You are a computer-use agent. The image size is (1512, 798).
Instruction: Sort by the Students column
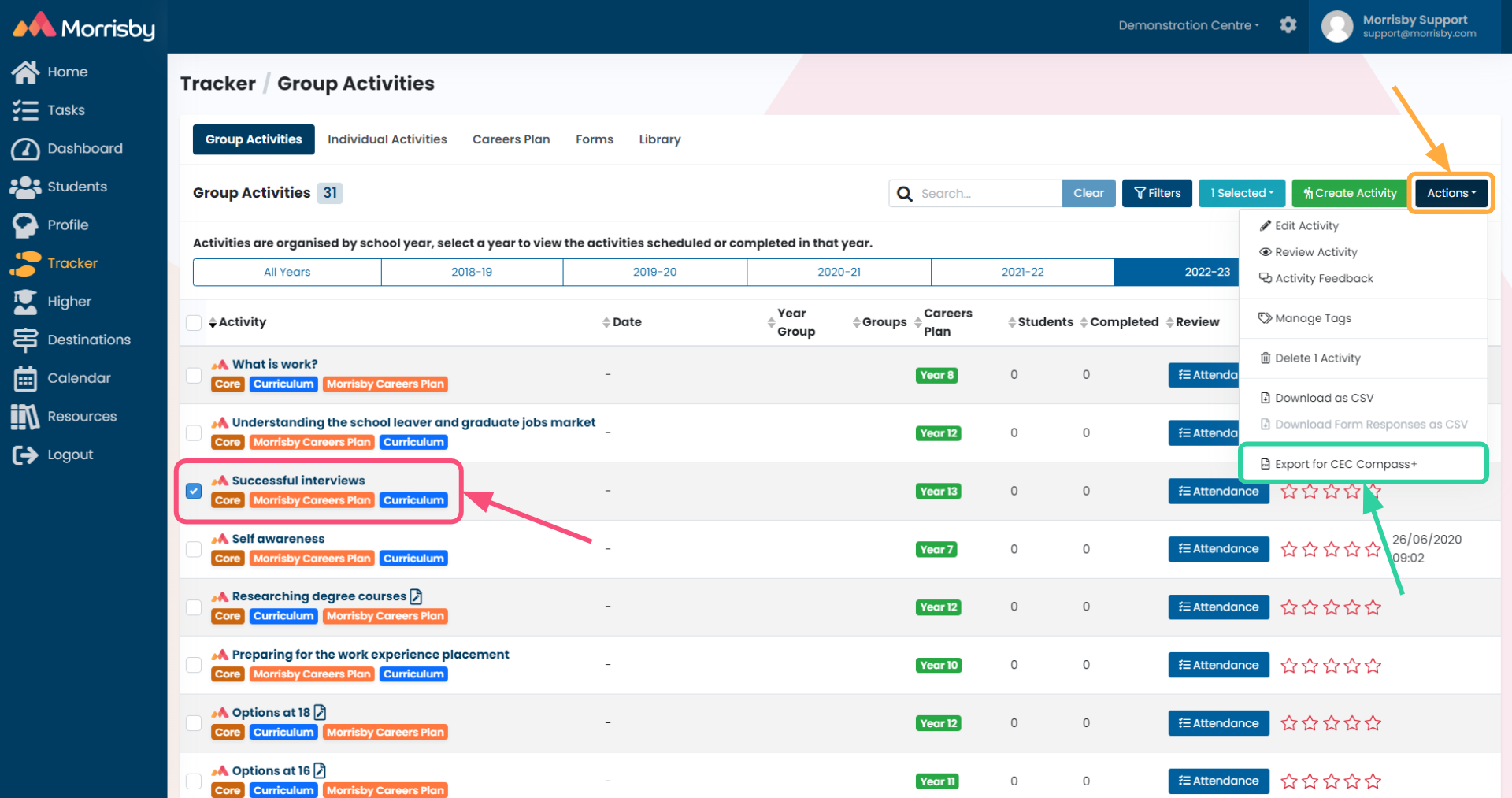[x=1040, y=322]
